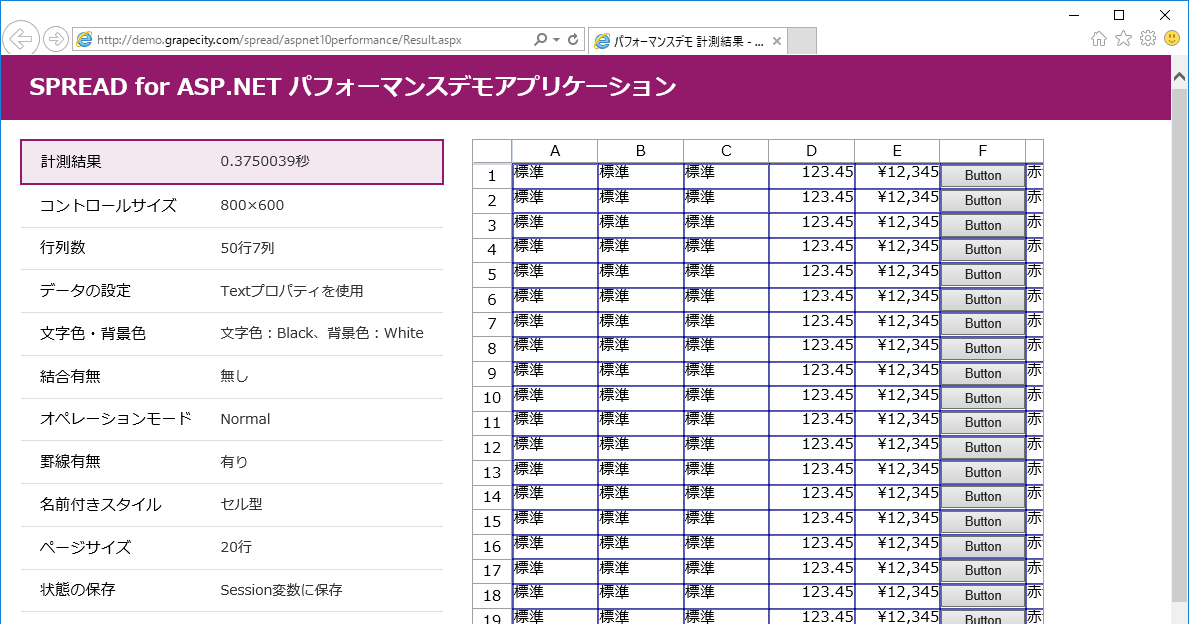The width and height of the screenshot is (1189, 624).
Task: Open the Home icon in browser toolbar
Action: 1099,39
